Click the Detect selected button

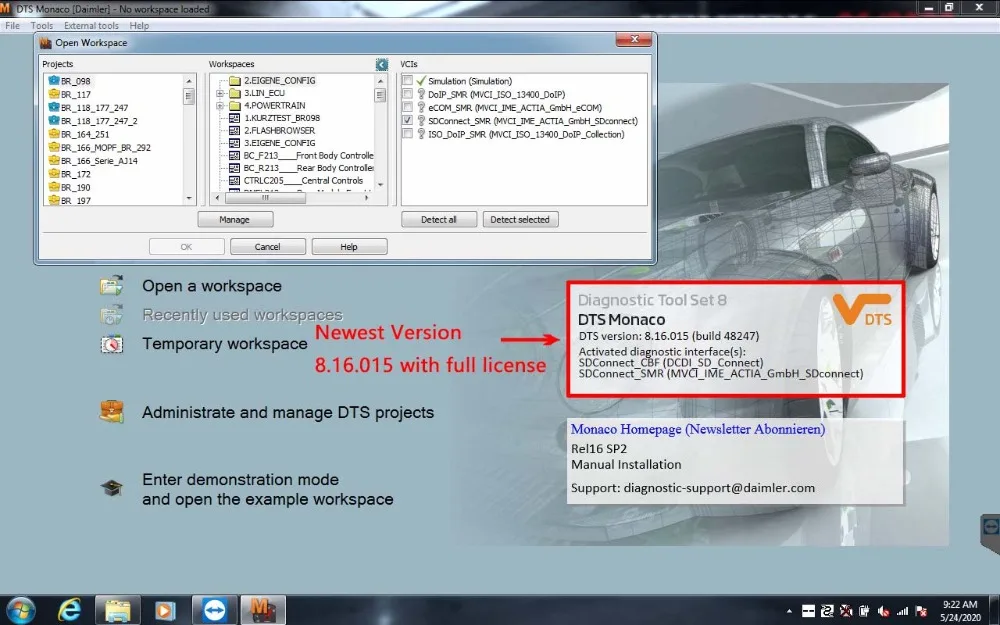(520, 219)
